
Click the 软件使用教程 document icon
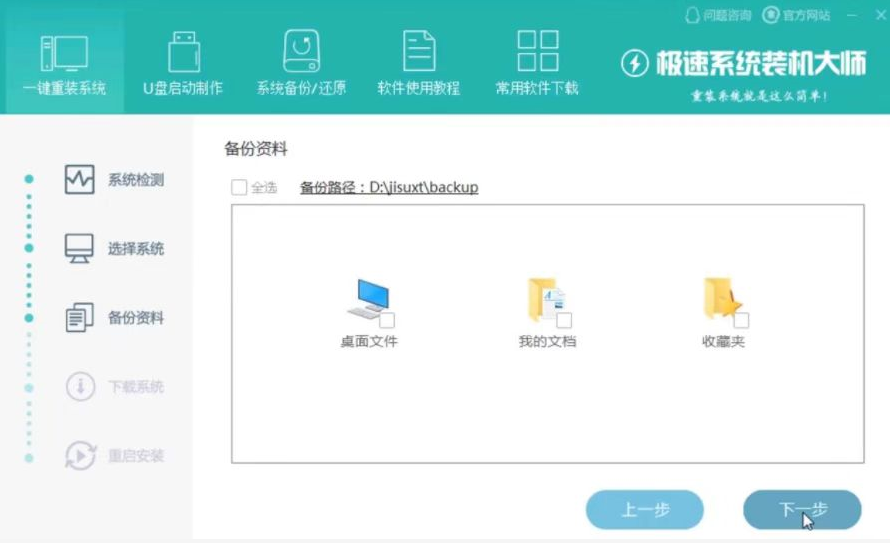click(x=419, y=52)
